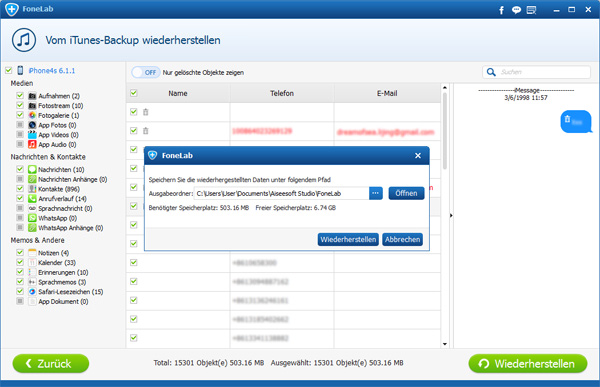Click Abbrechen to cancel the dialog
600x387 pixels.
pos(403,240)
